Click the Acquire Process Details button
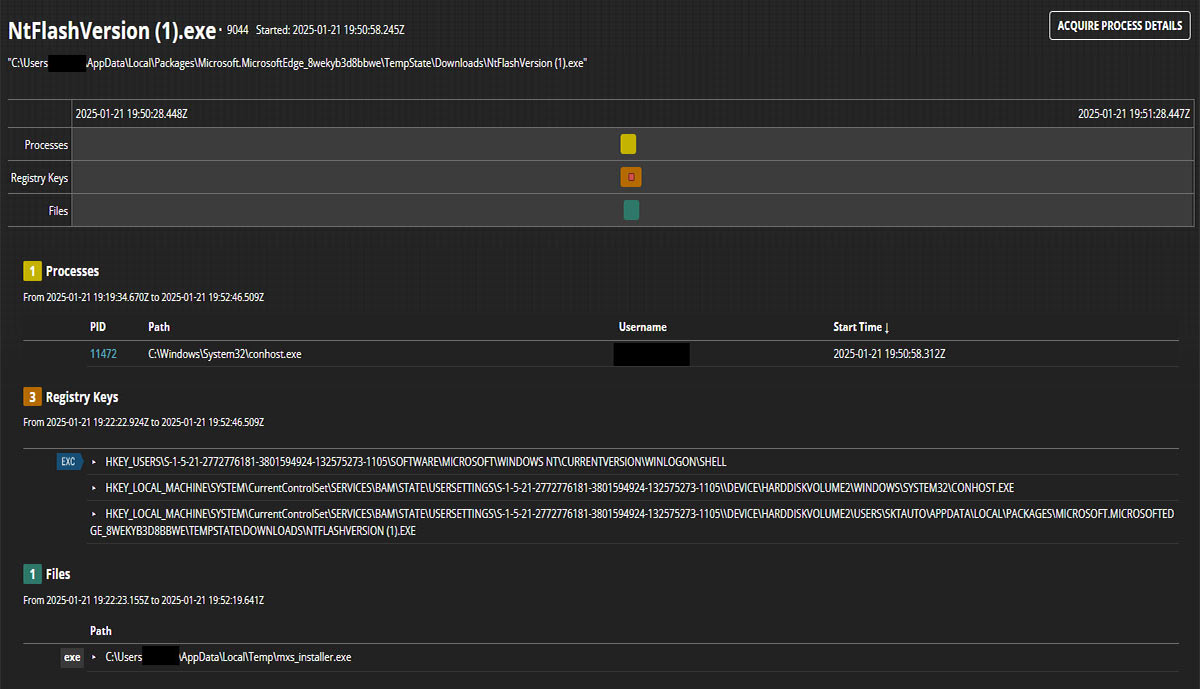The image size is (1200, 689). coord(1119,26)
